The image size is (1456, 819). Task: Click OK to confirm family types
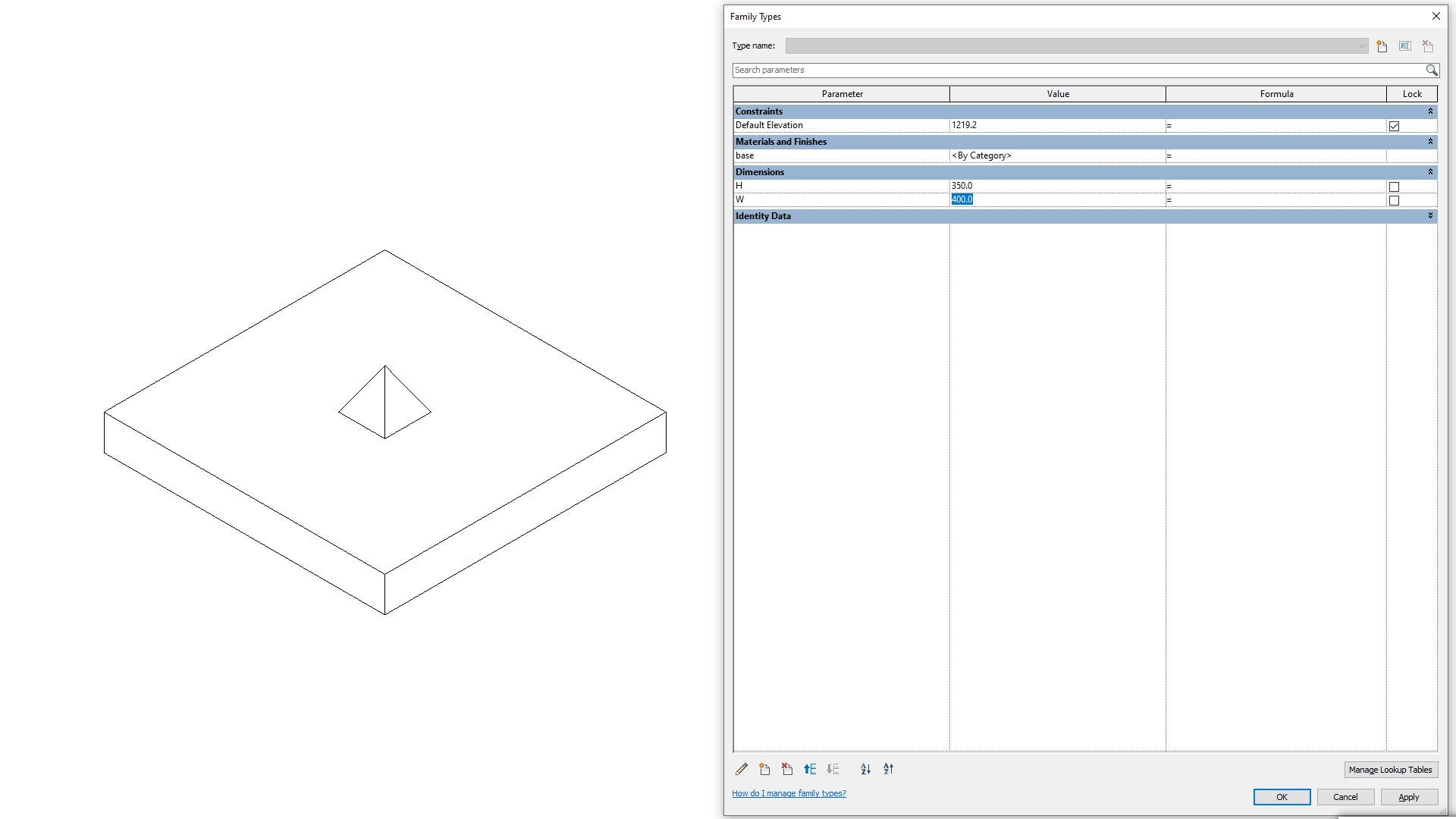click(x=1282, y=797)
